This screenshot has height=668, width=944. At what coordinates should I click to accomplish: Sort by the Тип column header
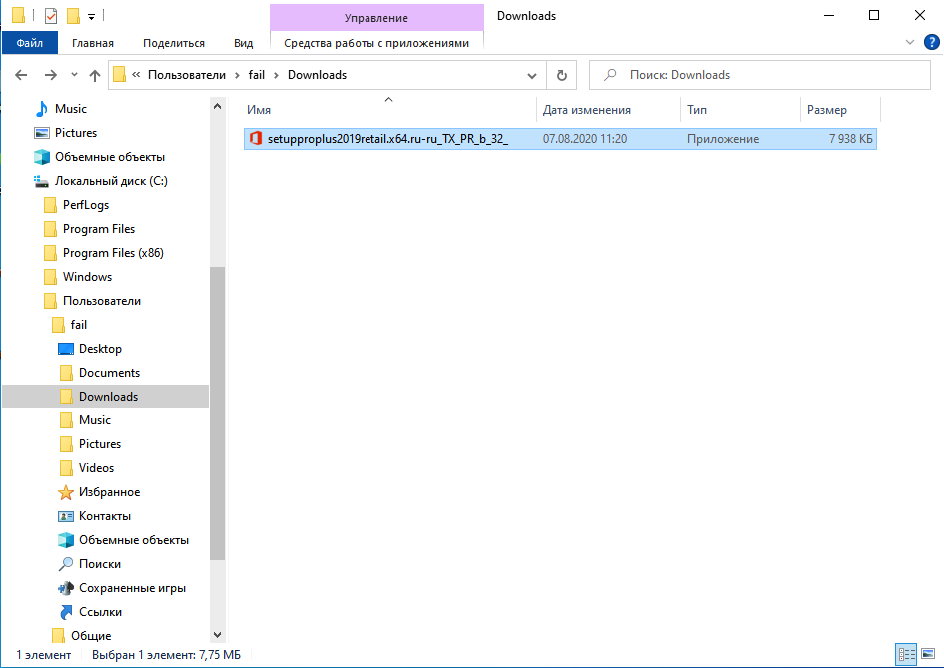point(741,110)
